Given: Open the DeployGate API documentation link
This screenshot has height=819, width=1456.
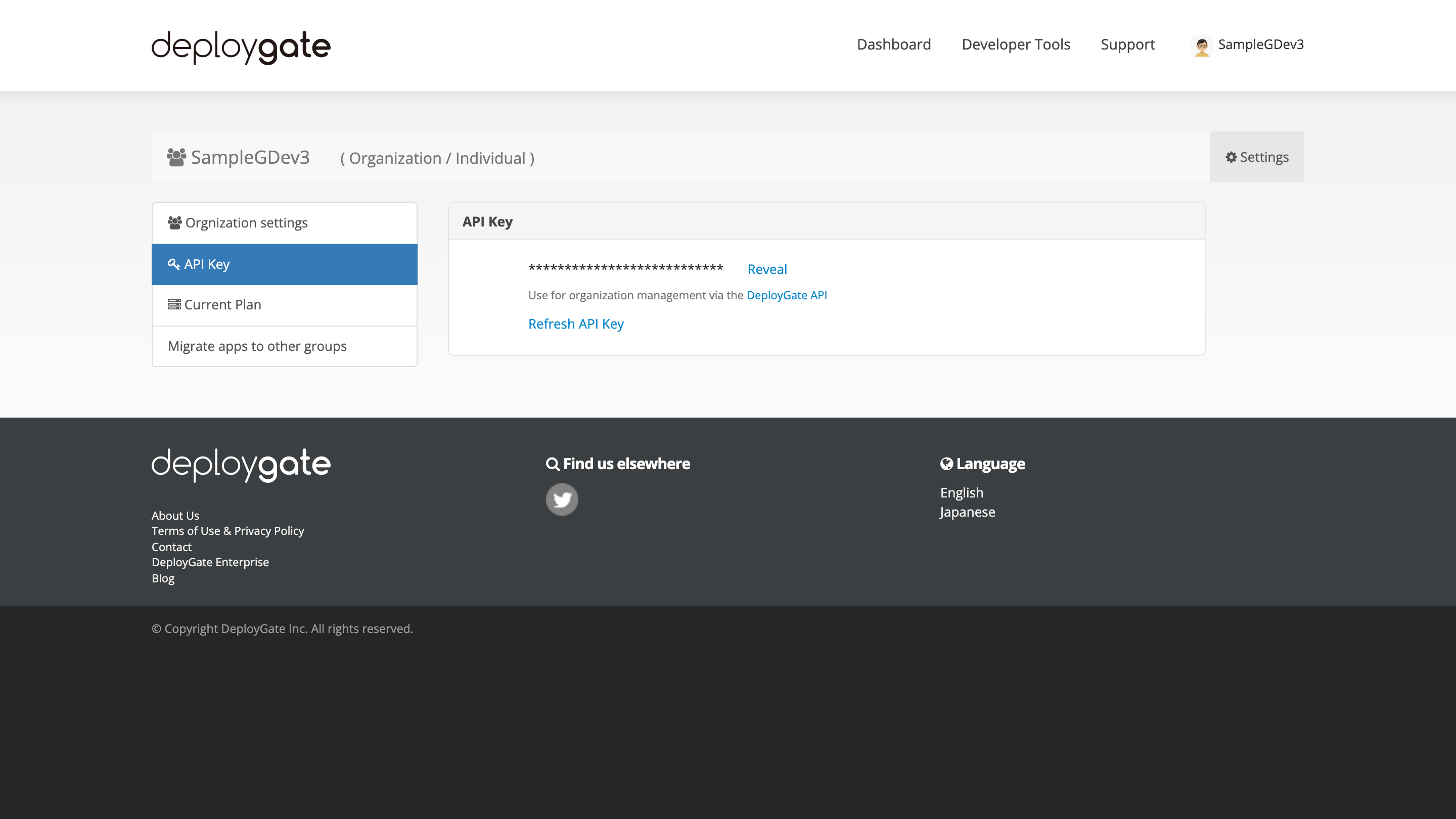Looking at the screenshot, I should [x=786, y=295].
